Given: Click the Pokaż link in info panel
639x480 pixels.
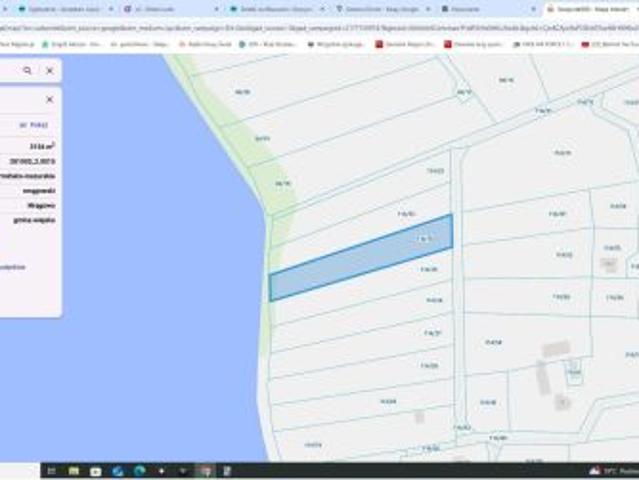Looking at the screenshot, I should click(39, 125).
